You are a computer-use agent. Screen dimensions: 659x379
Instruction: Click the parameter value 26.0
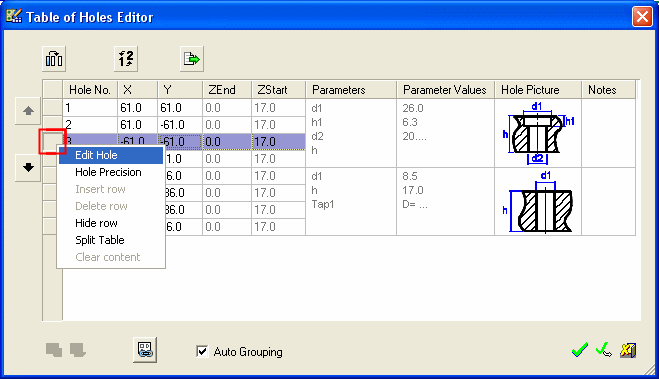pos(413,108)
